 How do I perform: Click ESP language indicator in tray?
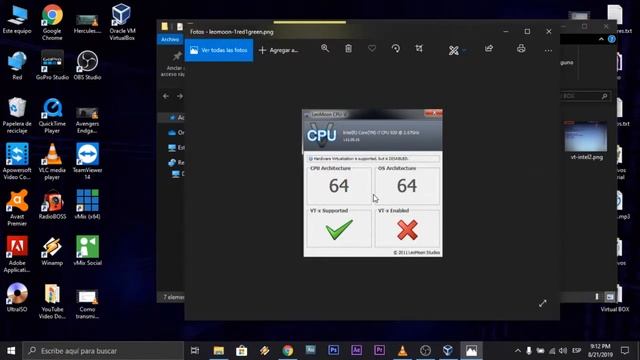coord(576,351)
